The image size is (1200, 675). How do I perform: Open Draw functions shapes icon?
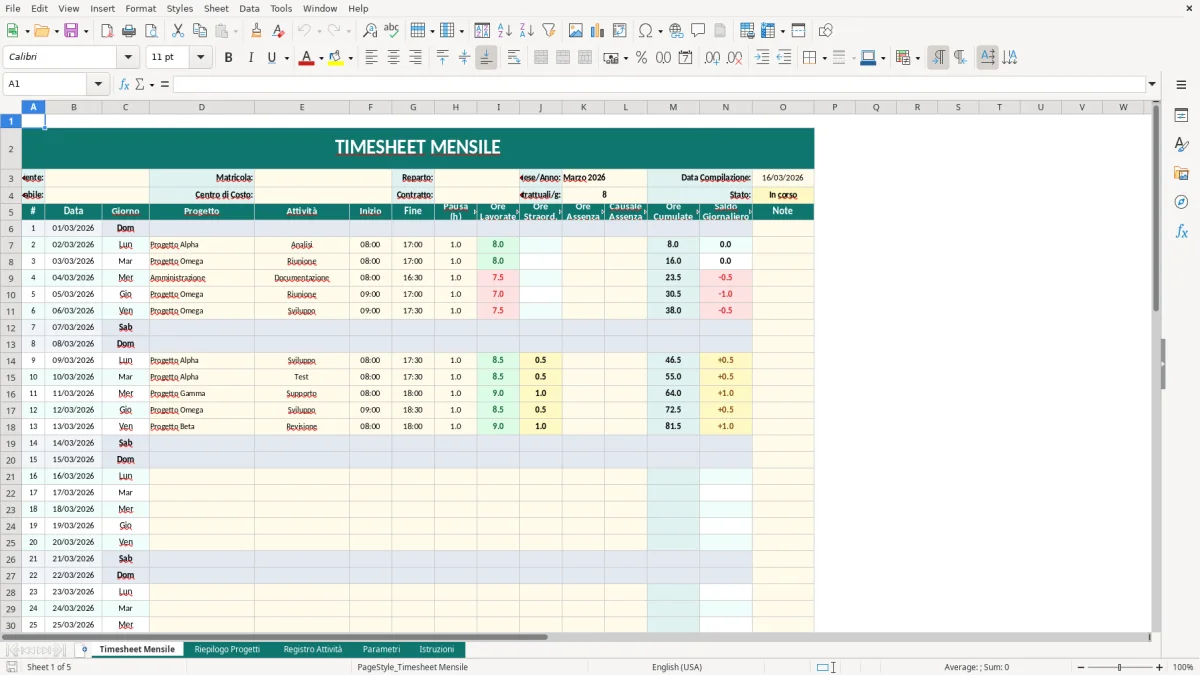pyautogui.click(x=826, y=31)
